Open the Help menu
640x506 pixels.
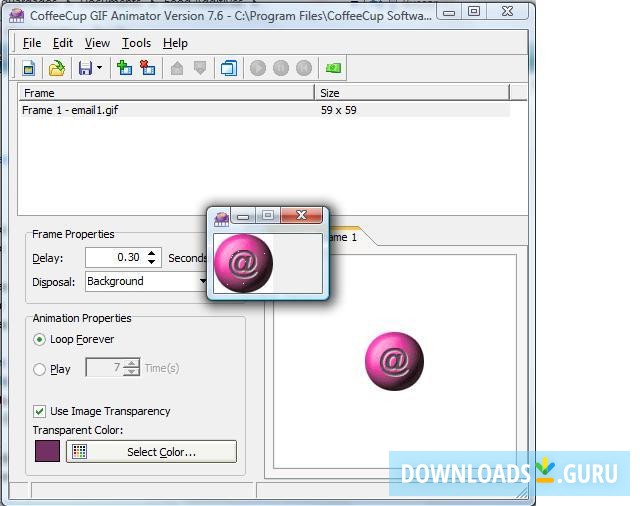[x=175, y=43]
